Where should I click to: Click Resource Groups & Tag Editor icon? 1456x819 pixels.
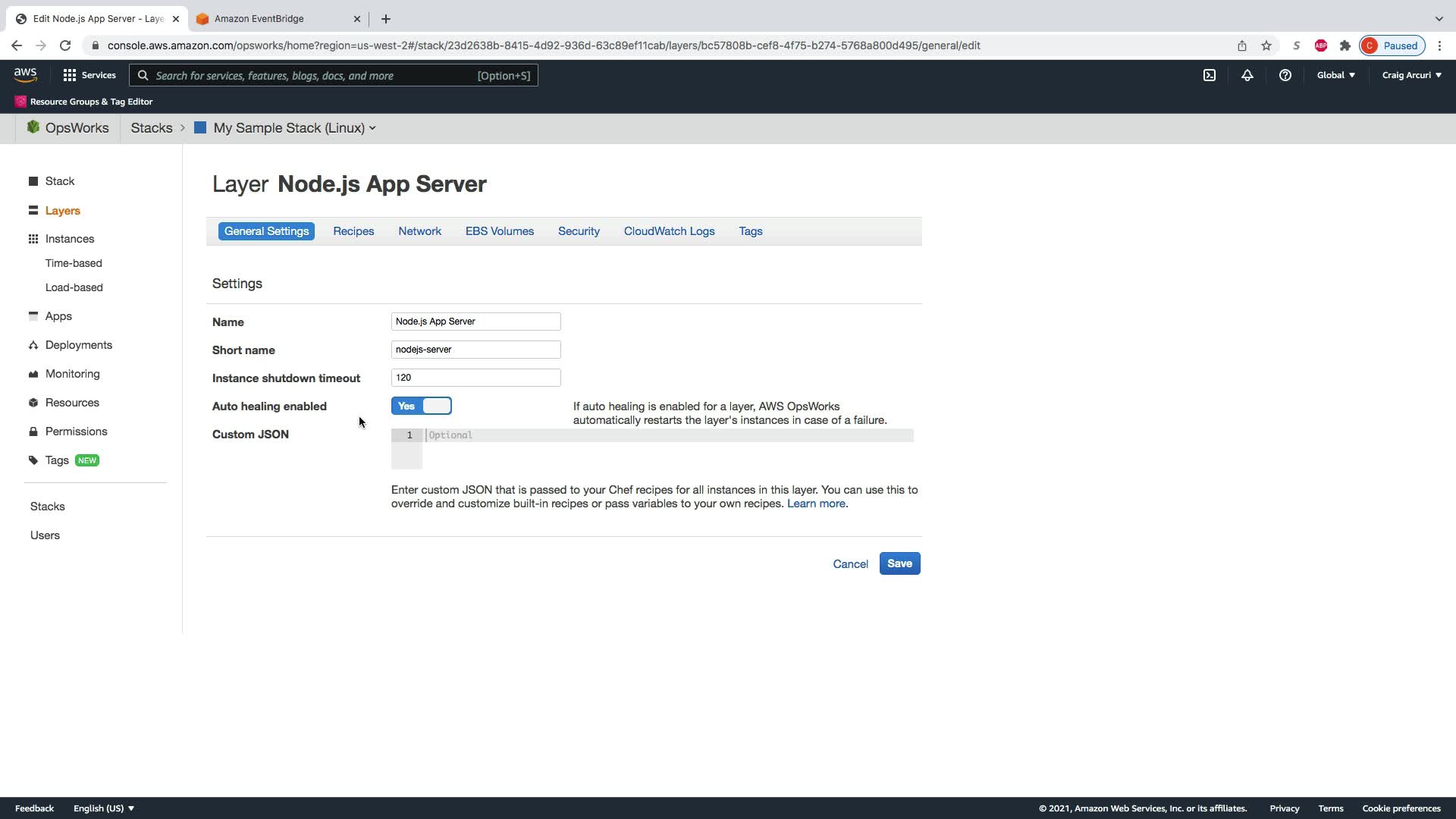(x=20, y=102)
